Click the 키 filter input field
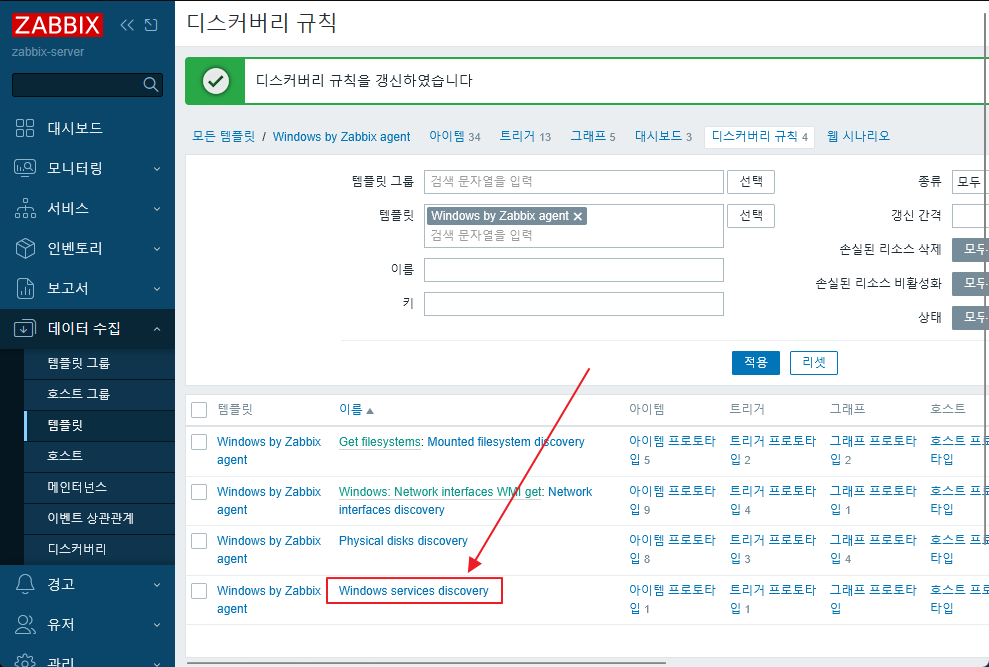This screenshot has width=989, height=667. (573, 304)
